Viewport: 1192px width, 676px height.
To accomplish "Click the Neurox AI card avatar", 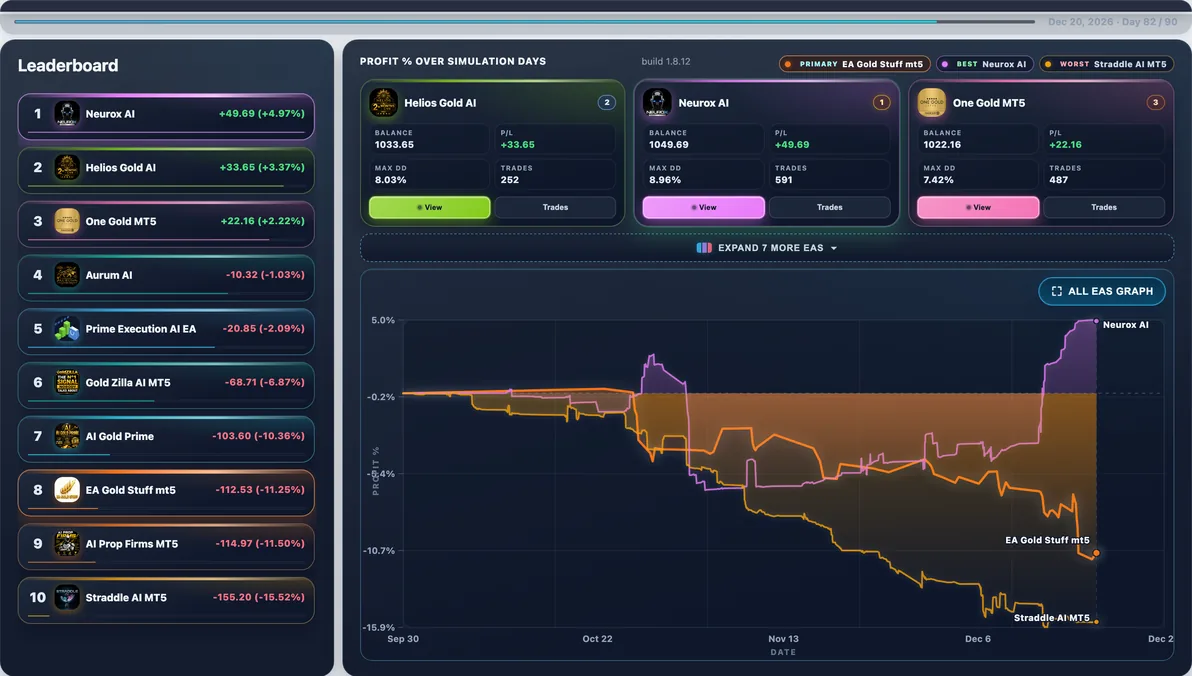I will [657, 103].
